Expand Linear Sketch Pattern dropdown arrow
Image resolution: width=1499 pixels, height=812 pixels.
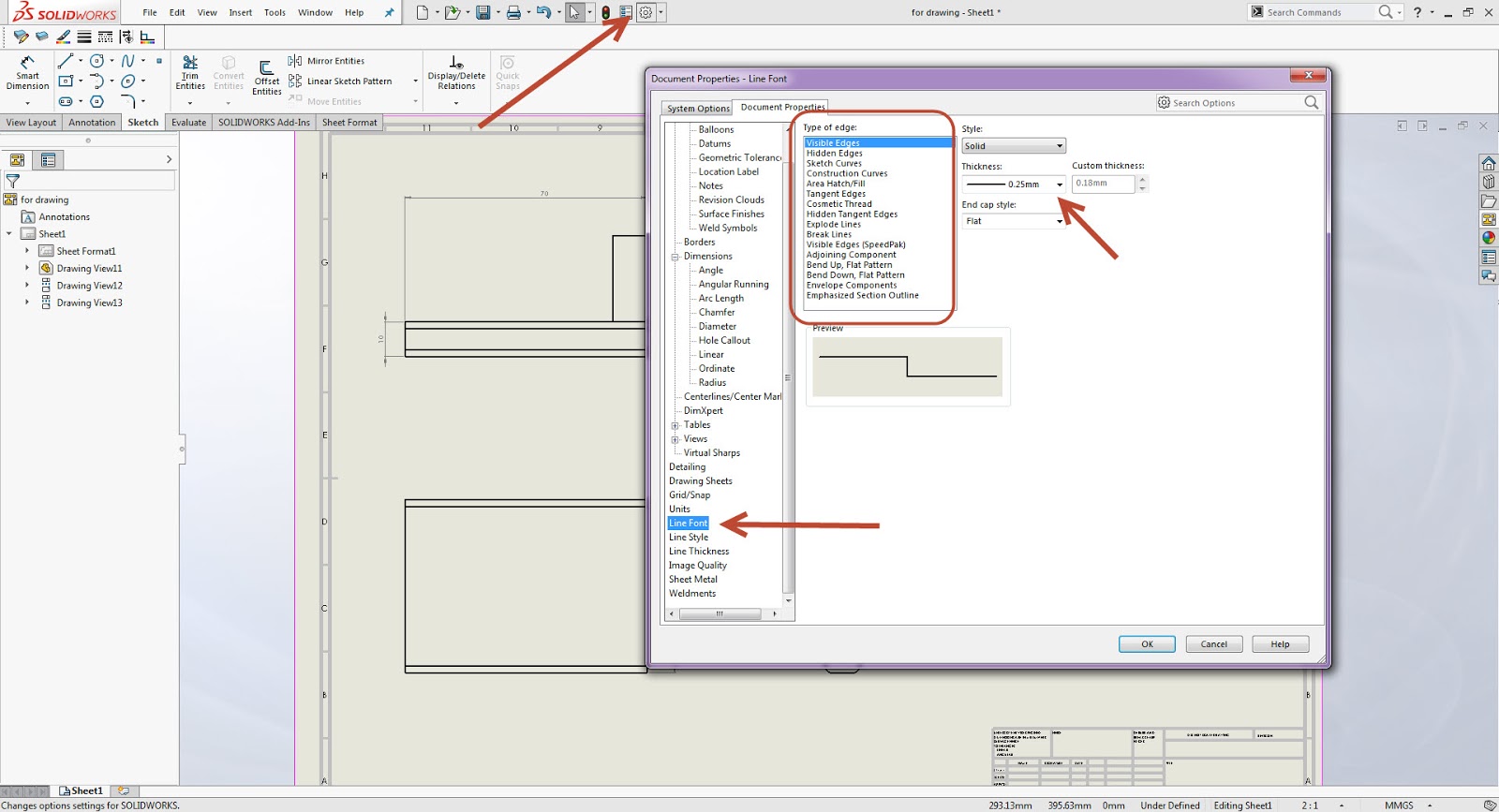tap(415, 81)
